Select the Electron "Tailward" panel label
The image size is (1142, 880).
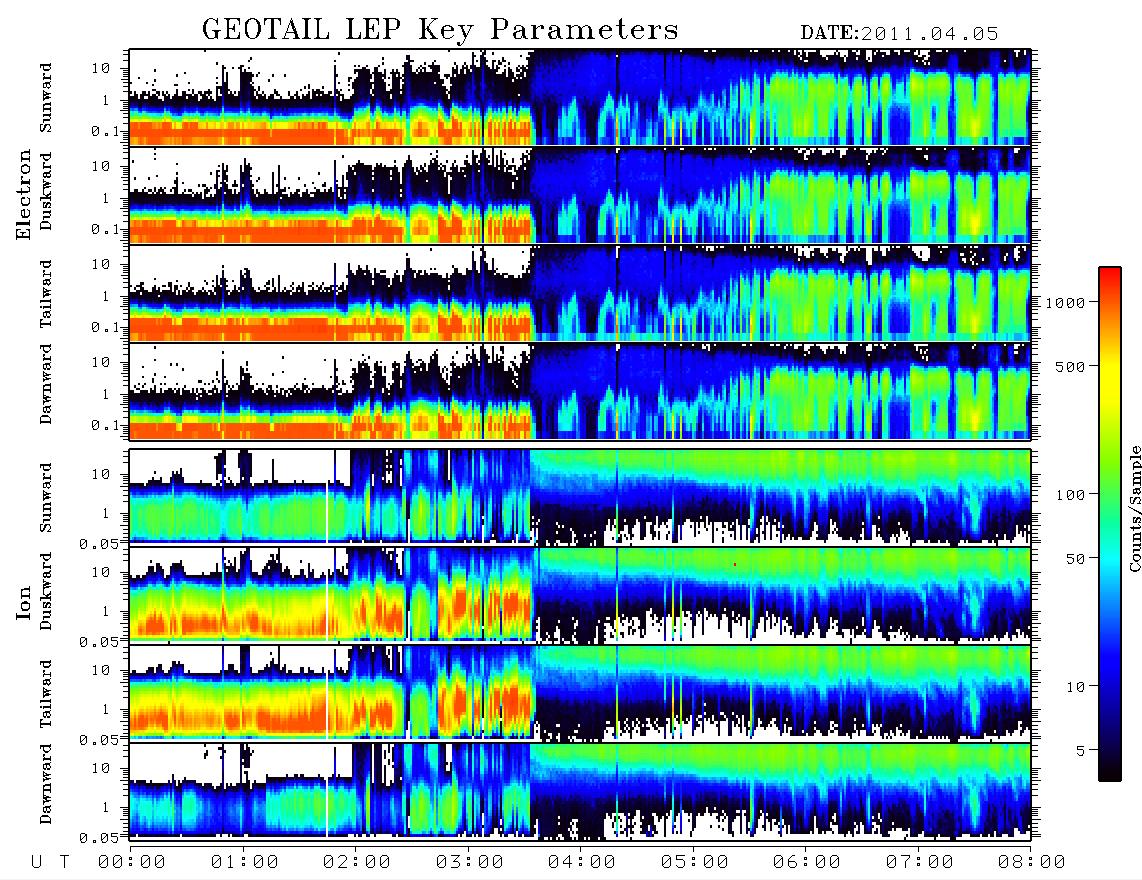point(46,294)
